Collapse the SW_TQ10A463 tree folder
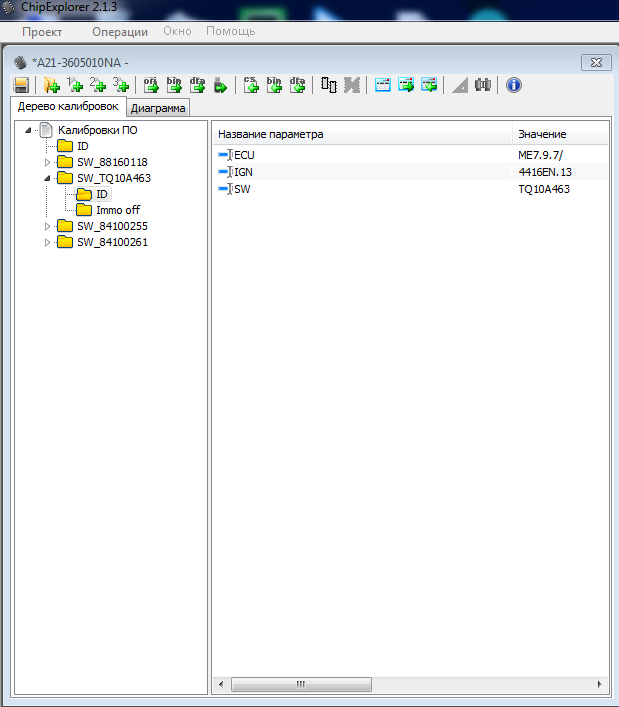Image resolution: width=619 pixels, height=707 pixels. point(47,178)
